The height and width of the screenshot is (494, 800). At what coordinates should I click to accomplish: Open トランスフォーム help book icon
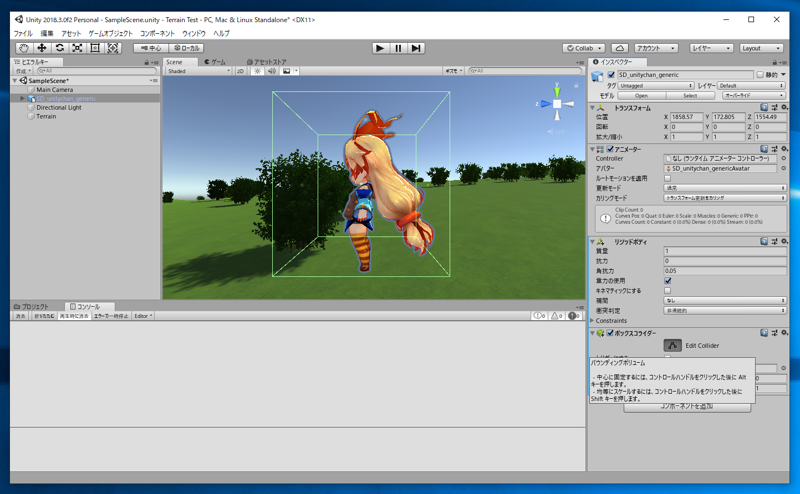tap(764, 107)
